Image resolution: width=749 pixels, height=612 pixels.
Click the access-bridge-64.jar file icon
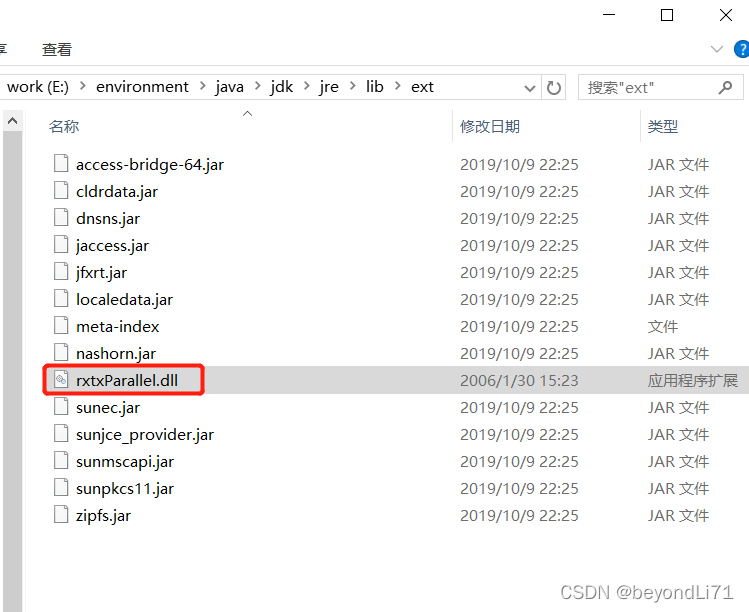click(x=61, y=163)
